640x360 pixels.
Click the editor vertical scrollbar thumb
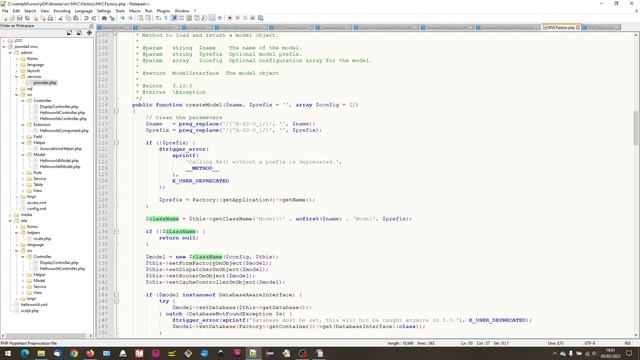click(x=636, y=127)
